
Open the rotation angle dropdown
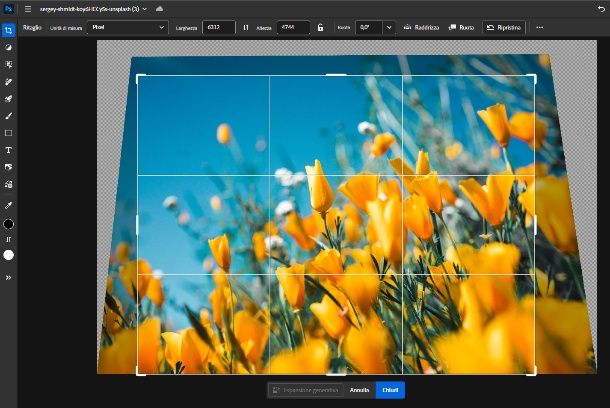pyautogui.click(x=389, y=28)
